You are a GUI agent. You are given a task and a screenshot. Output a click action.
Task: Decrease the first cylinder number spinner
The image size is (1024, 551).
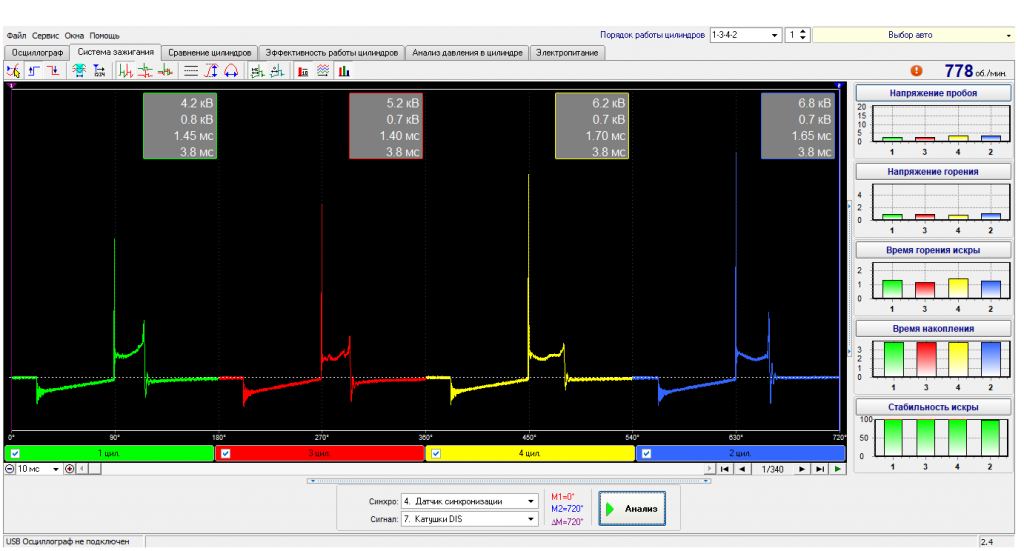pyautogui.click(x=803, y=39)
